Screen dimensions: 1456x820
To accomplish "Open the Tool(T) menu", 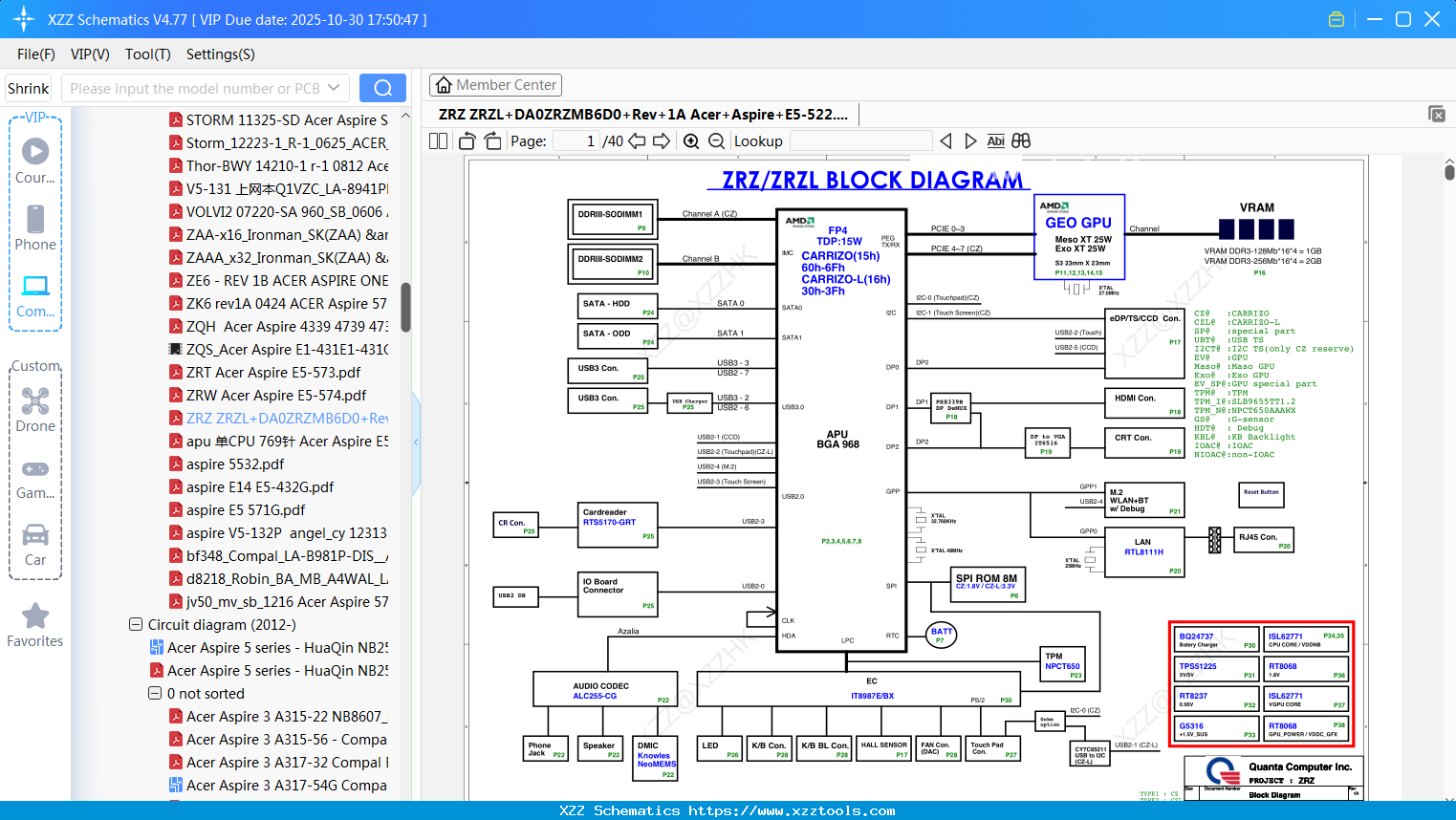I will coord(148,54).
